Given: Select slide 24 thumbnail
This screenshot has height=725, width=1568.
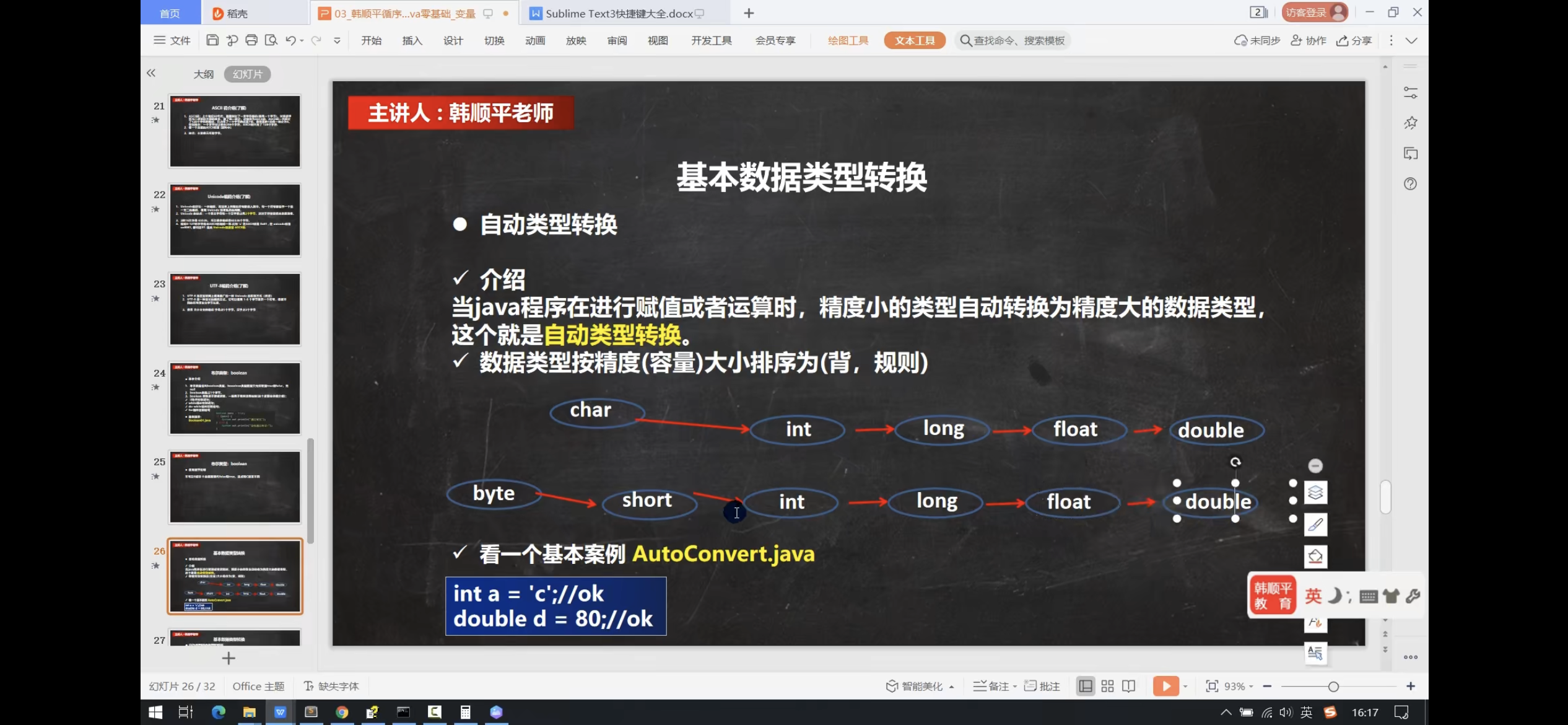Looking at the screenshot, I should point(235,398).
